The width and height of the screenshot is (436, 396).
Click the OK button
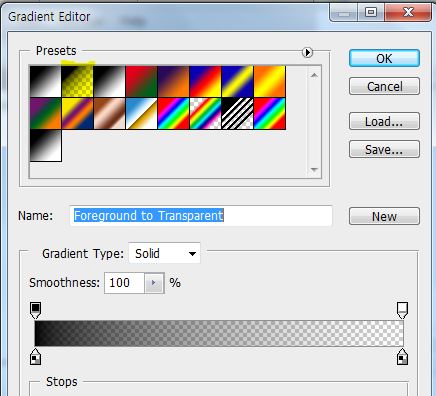(x=384, y=59)
